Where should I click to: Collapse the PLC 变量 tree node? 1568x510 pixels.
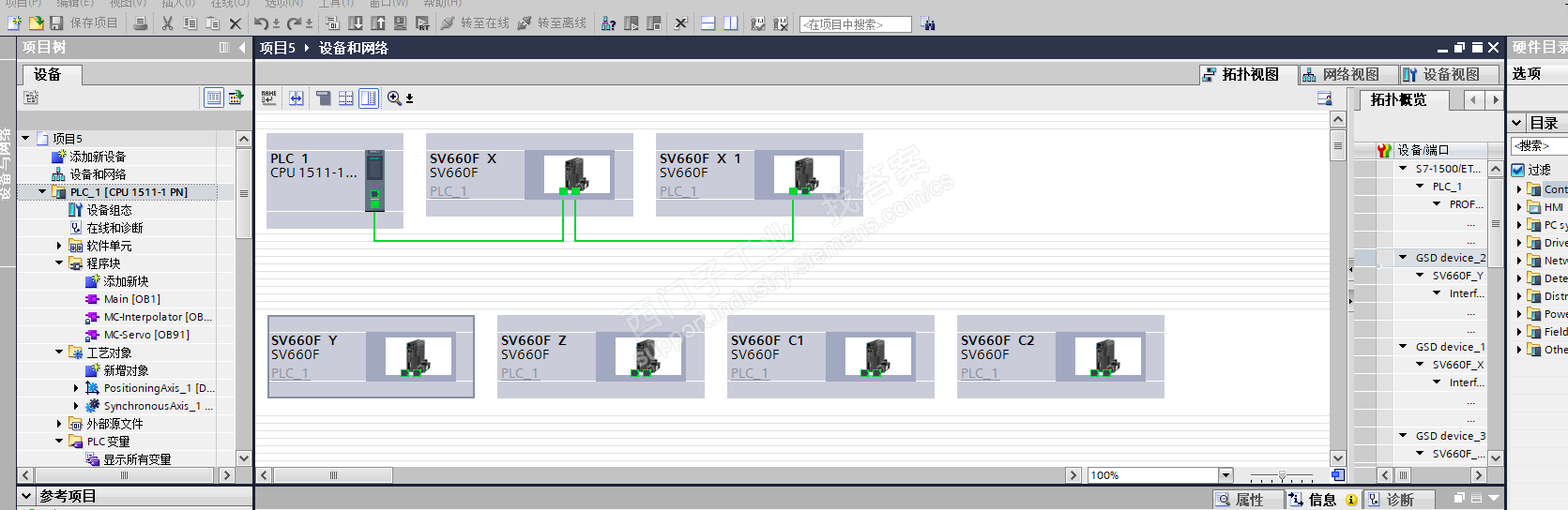pos(59,442)
